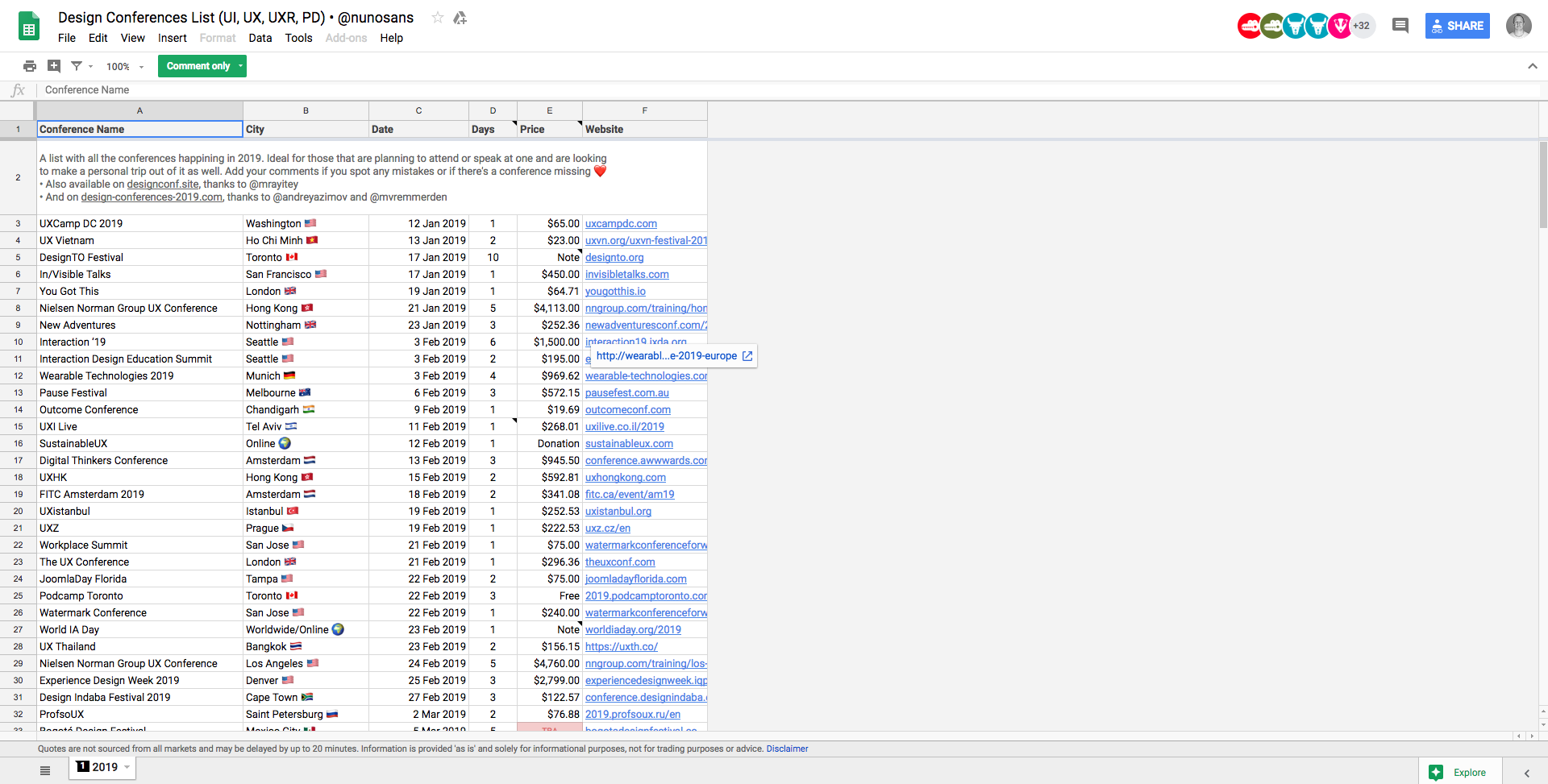Open the all sheets list icon
The image size is (1548, 784).
pos(45,771)
